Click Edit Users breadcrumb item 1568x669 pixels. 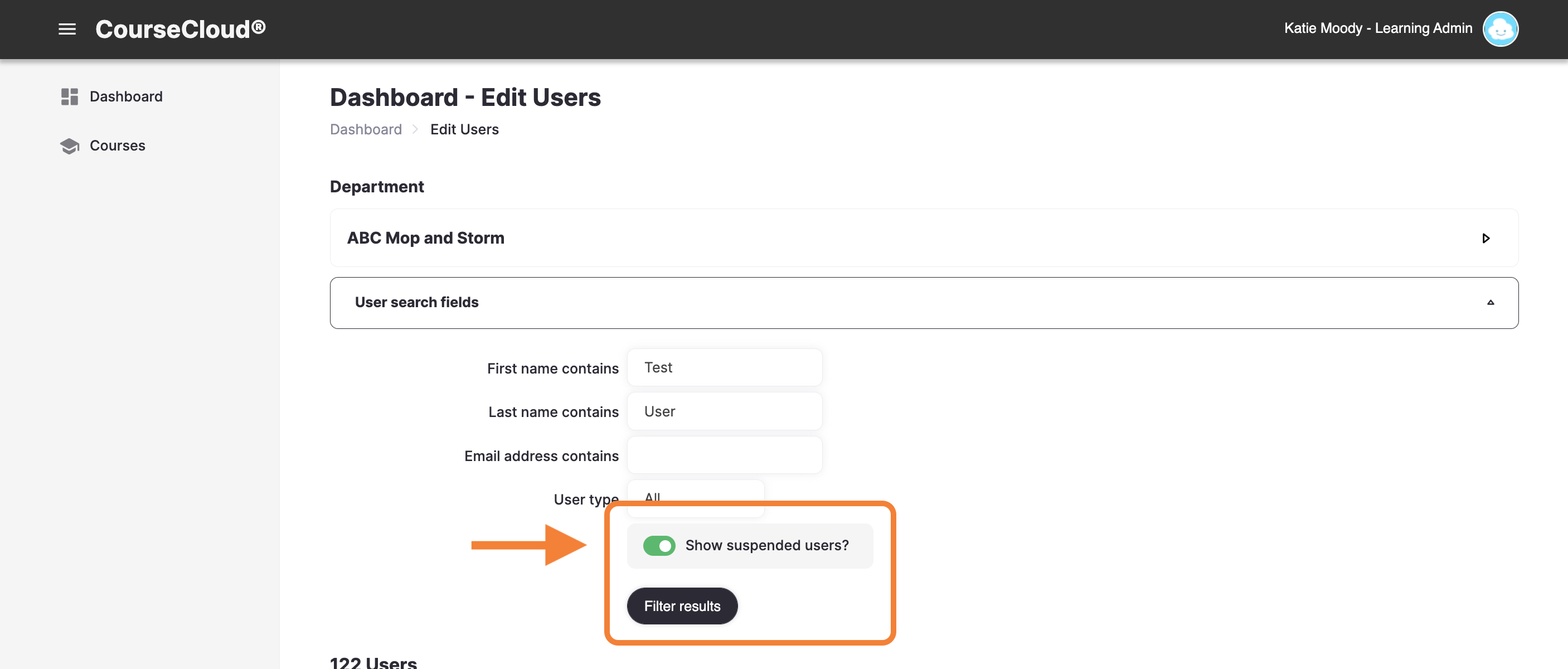pyautogui.click(x=464, y=129)
